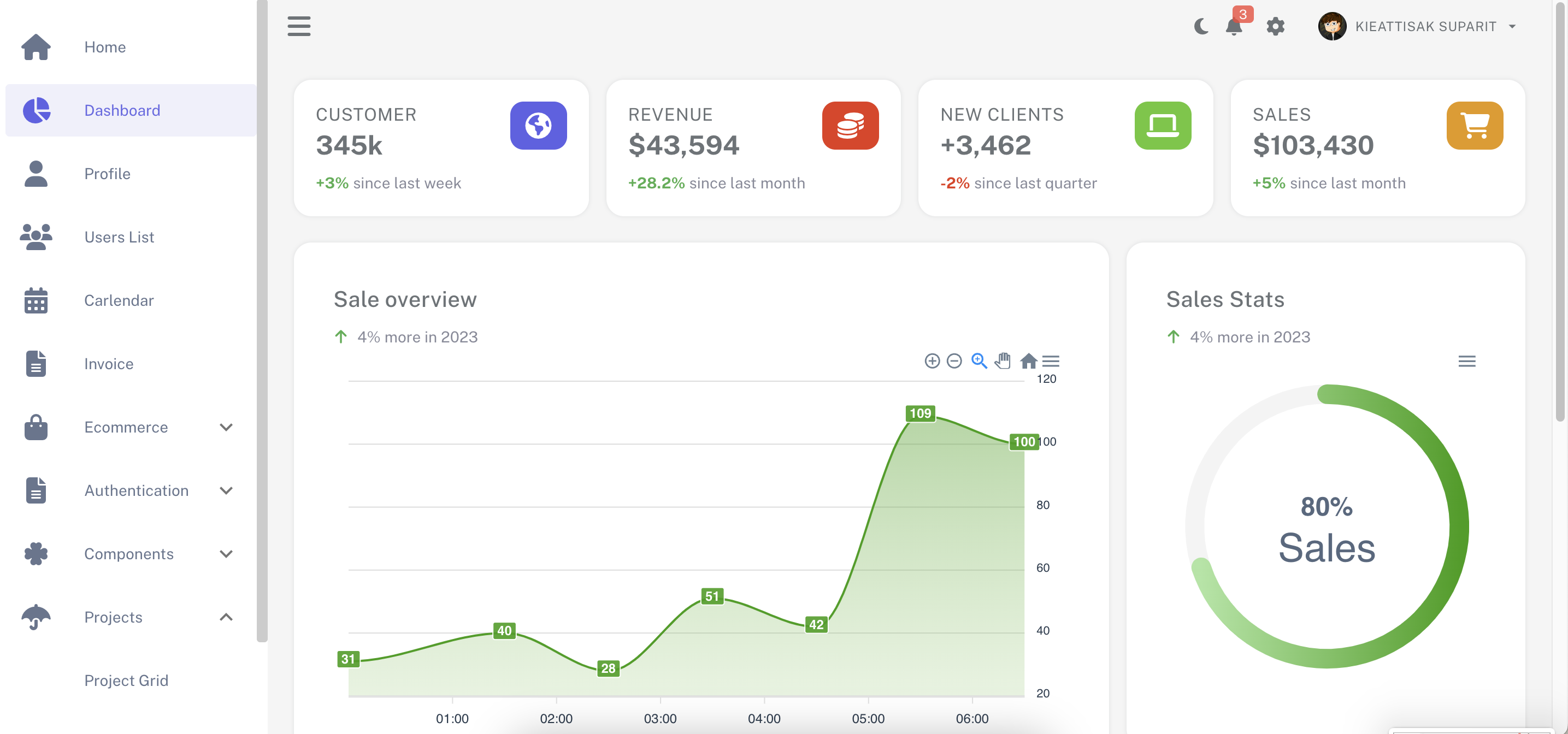Click the 31 data point label on chart
This screenshot has height=734, width=1568.
(x=348, y=659)
